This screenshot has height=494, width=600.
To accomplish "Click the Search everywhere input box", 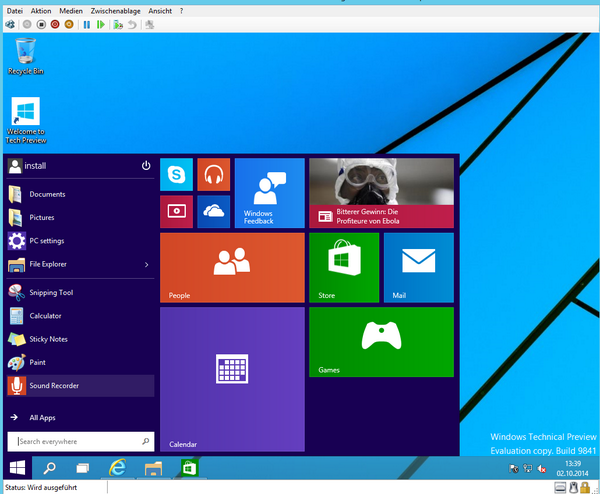I will pos(81,442).
